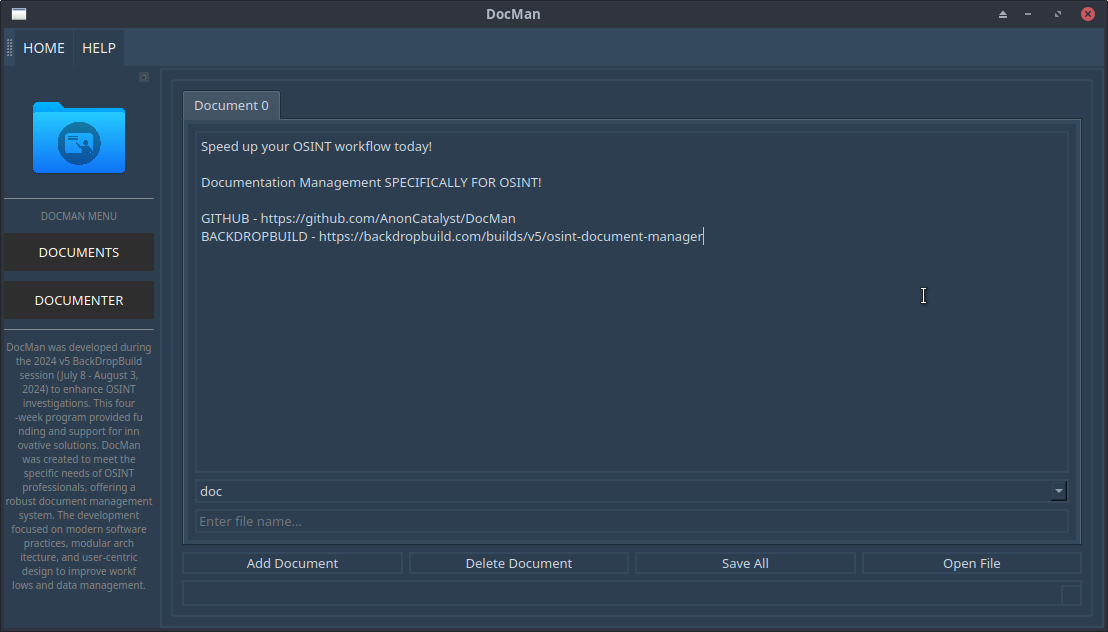Click the small square grip at status bar corner
This screenshot has width=1108, height=632.
click(x=1071, y=595)
